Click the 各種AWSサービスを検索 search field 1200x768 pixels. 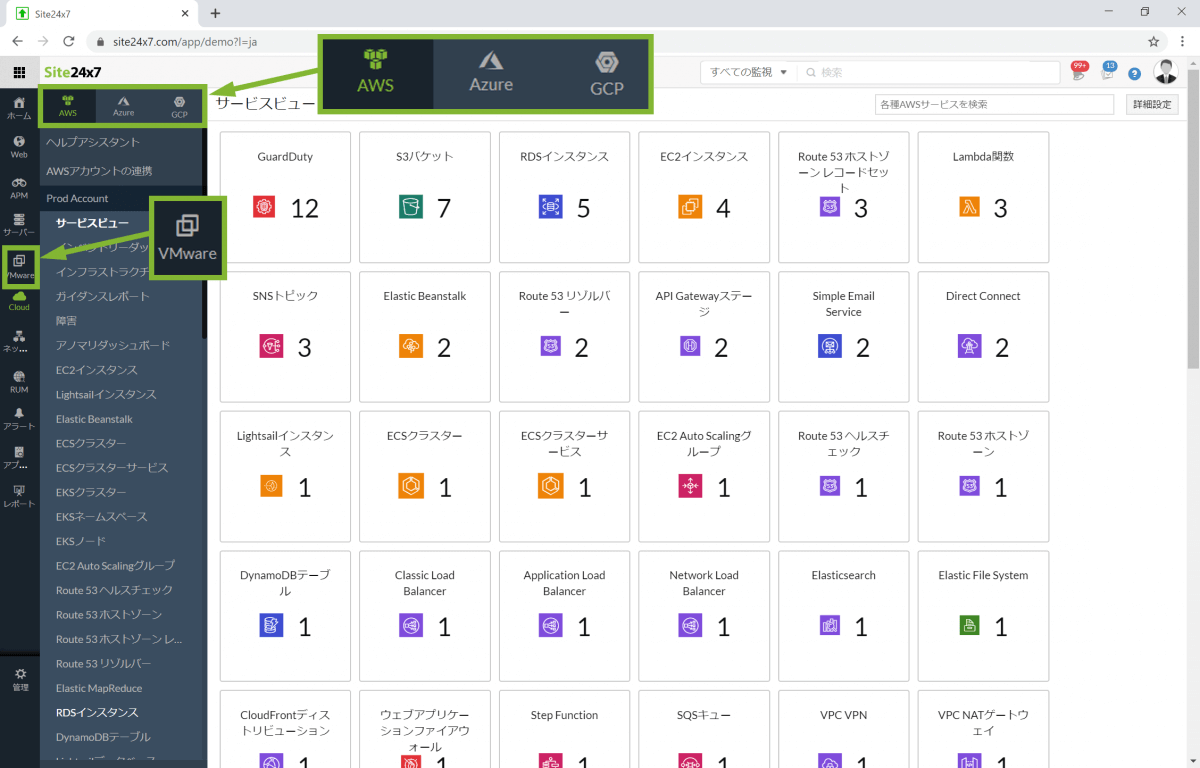pos(994,105)
